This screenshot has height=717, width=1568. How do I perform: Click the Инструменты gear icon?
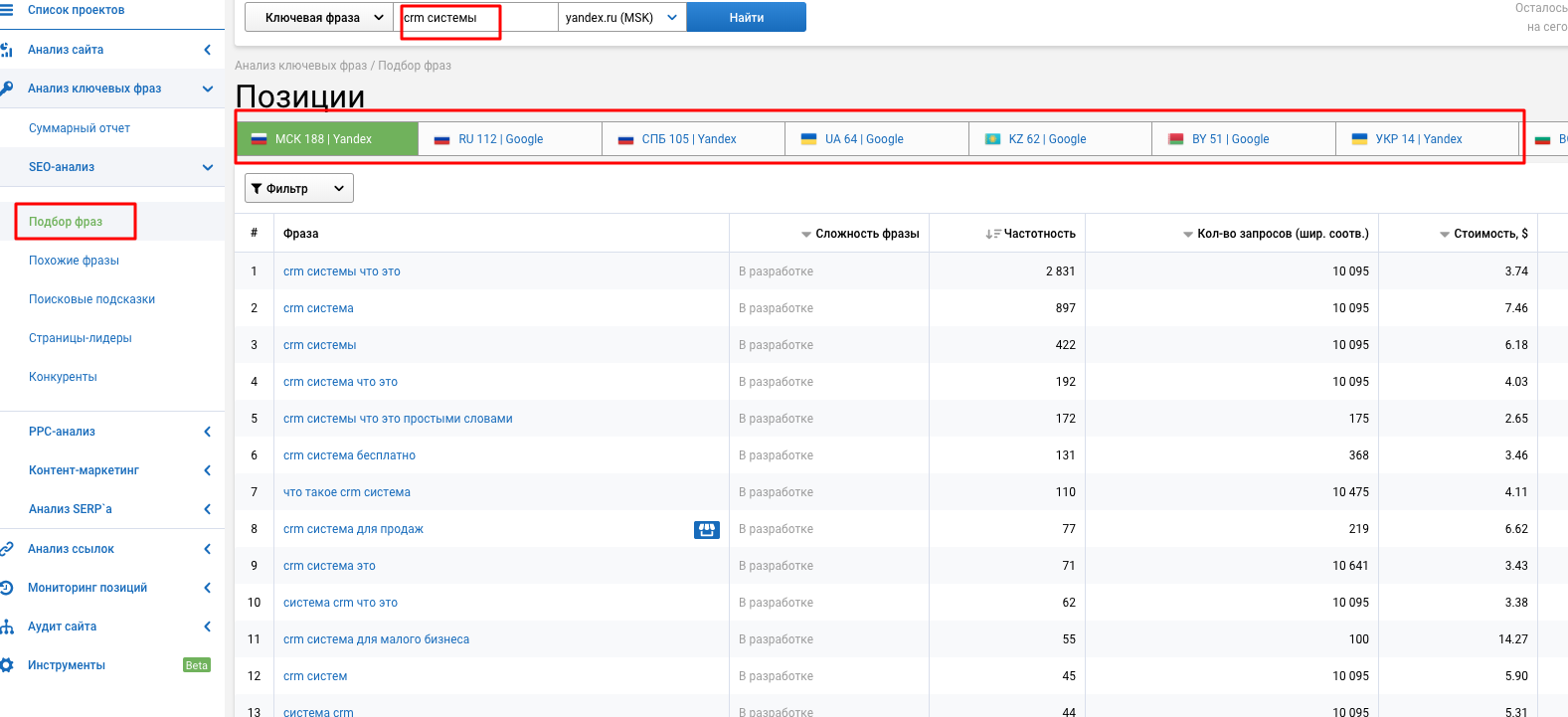pos(7,665)
